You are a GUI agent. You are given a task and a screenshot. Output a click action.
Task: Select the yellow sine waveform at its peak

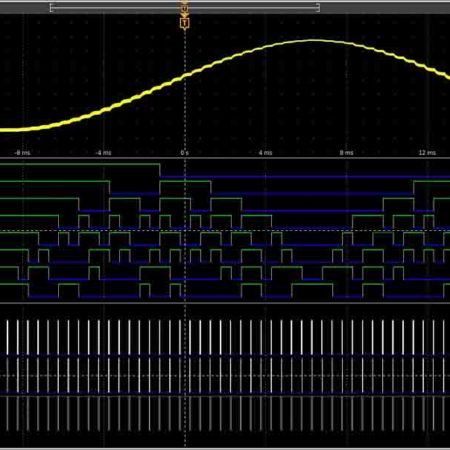pyautogui.click(x=313, y=41)
